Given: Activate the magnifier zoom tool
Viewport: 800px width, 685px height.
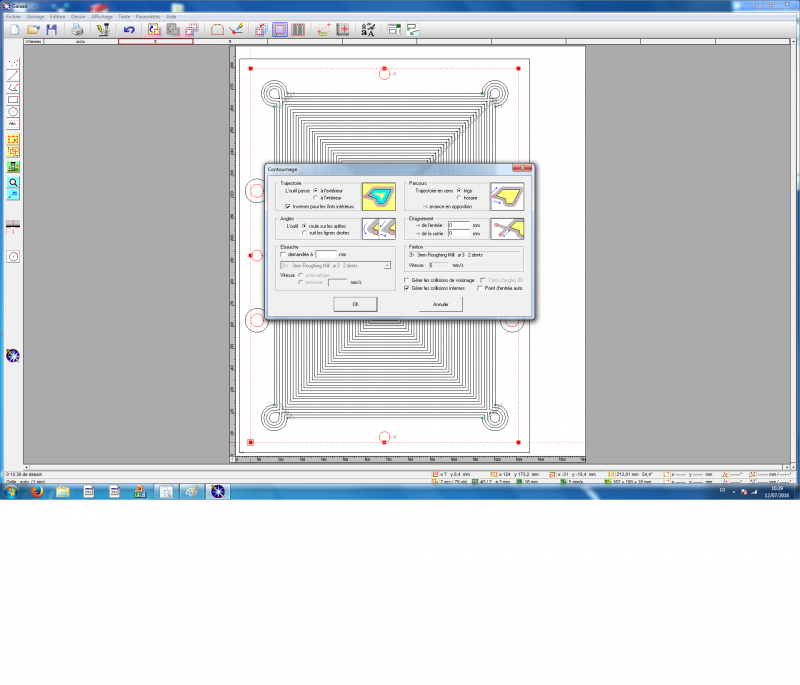Looking at the screenshot, I should point(13,183).
